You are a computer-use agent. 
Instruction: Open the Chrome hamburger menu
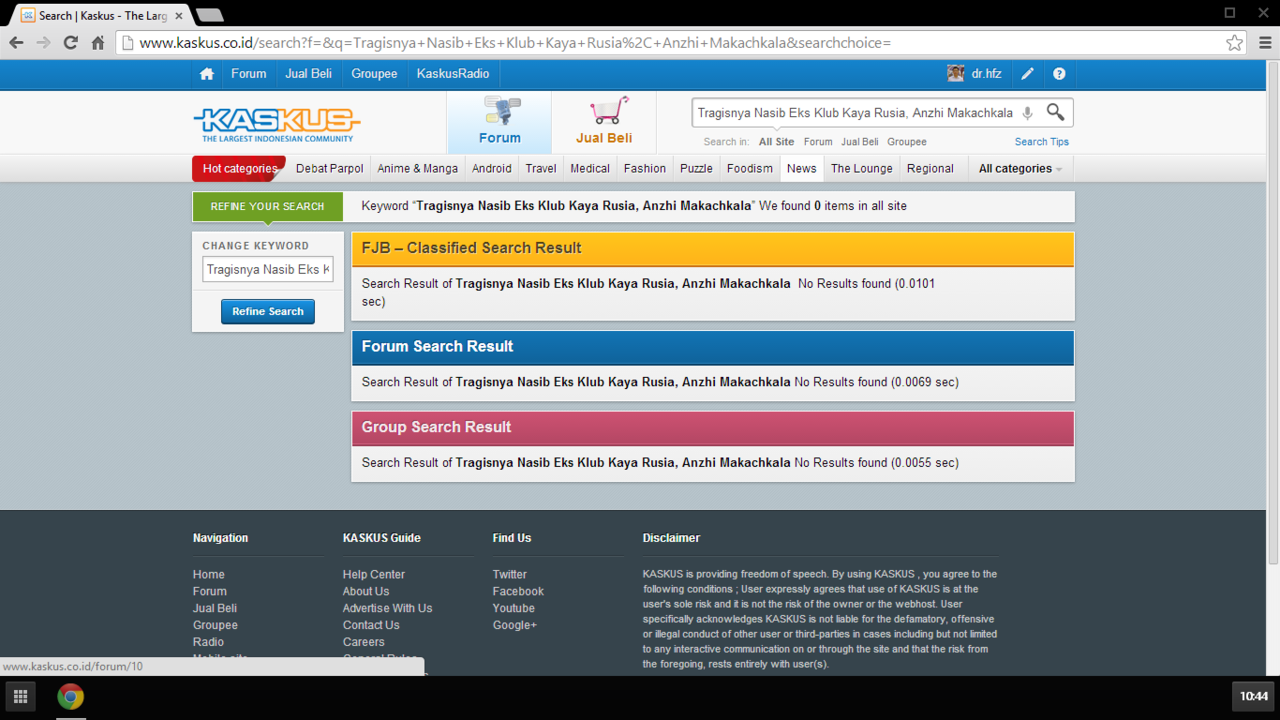pos(1265,42)
